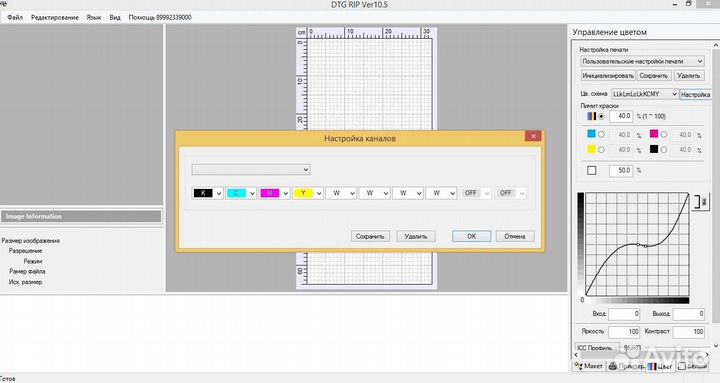Open the Редактирование menu
Image resolution: width=720 pixels, height=383 pixels.
(55, 17)
